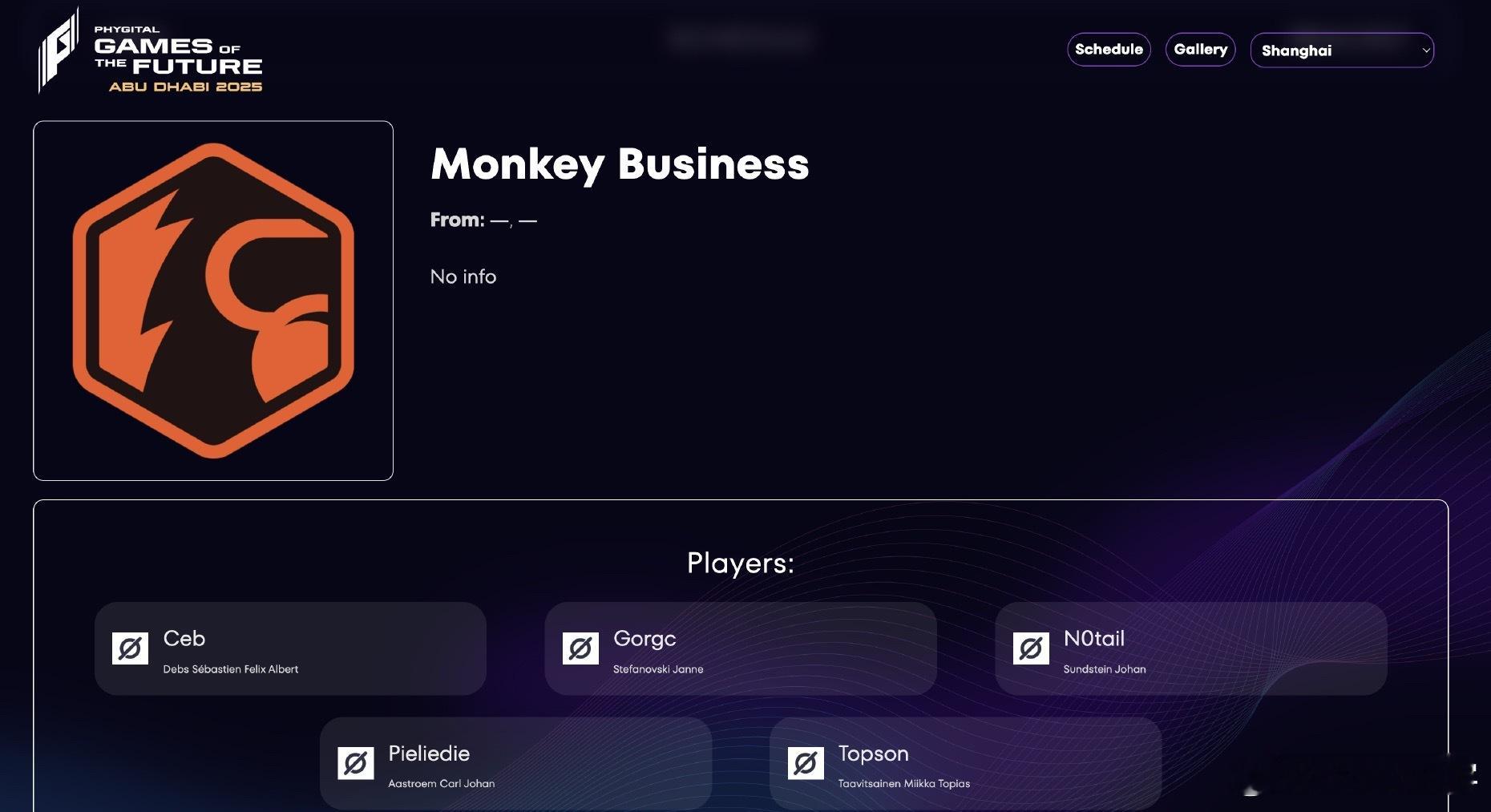Click the 'Taavitsainen Miikka Topias' name text

pos(904,784)
